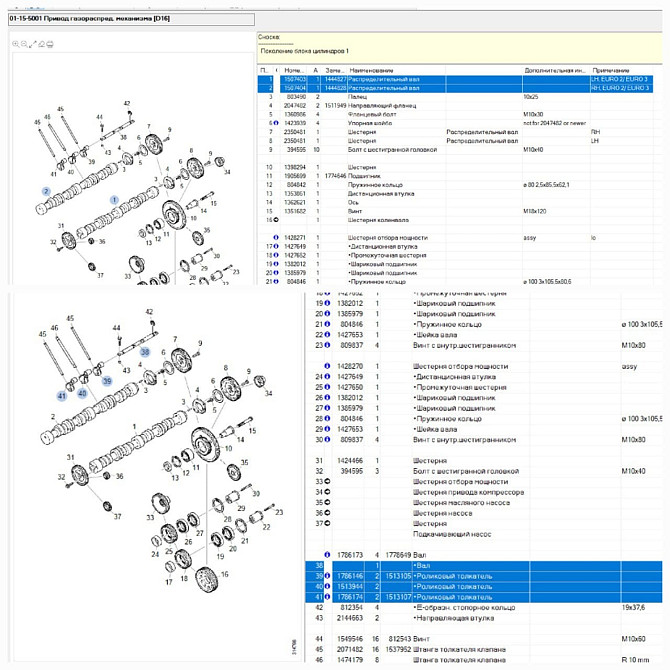Select row 7 Шестерня marked RH

[455, 132]
